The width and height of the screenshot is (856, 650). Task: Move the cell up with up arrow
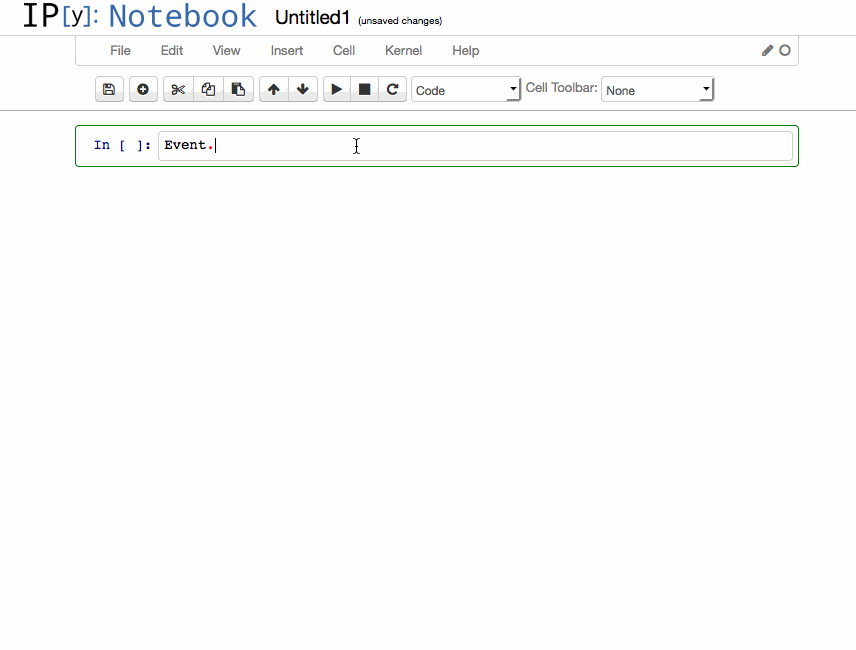274,89
